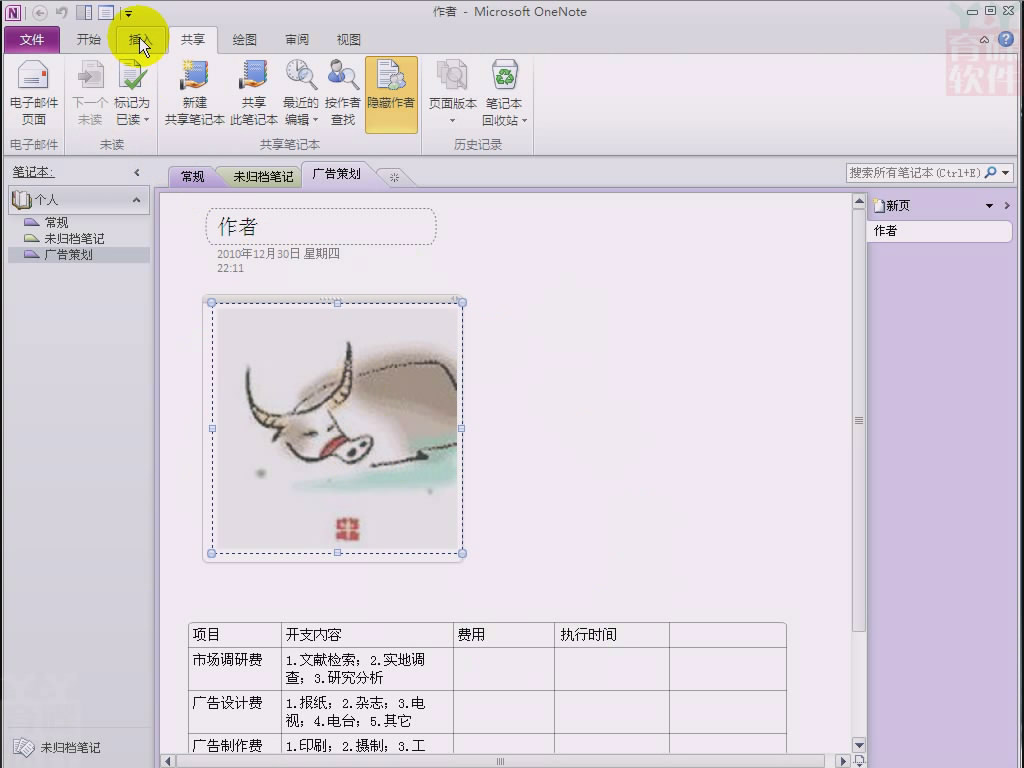This screenshot has height=768, width=1024.
Task: Switch to the 常规 section tab
Action: (x=193, y=176)
